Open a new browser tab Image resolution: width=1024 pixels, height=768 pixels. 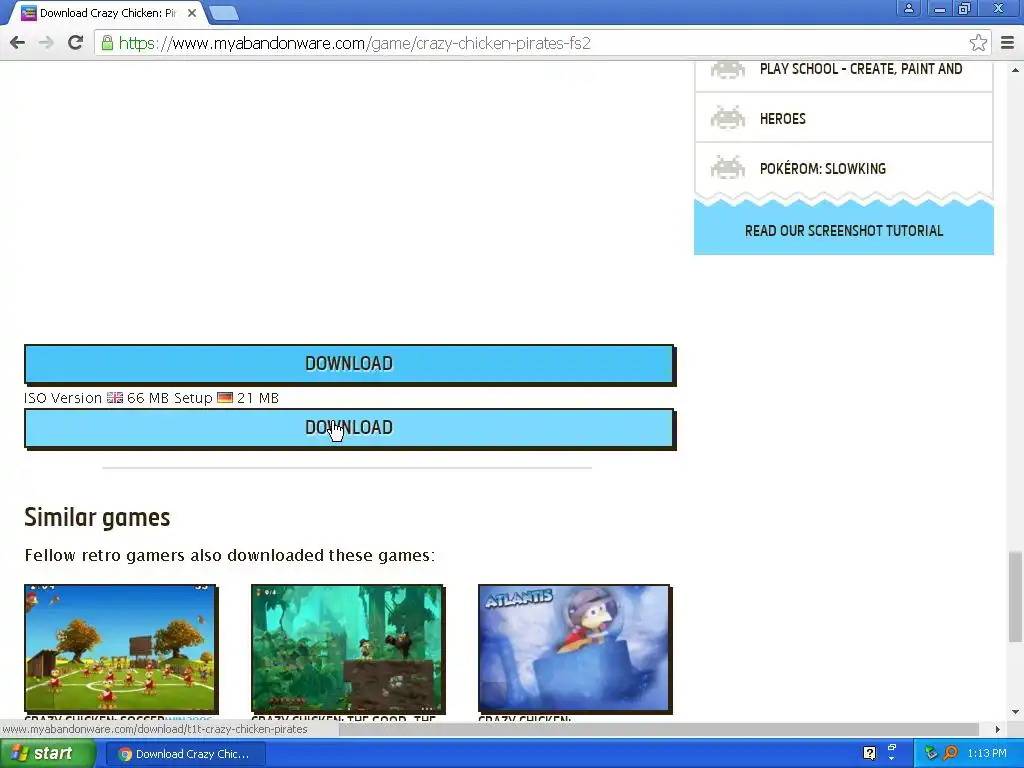(224, 12)
